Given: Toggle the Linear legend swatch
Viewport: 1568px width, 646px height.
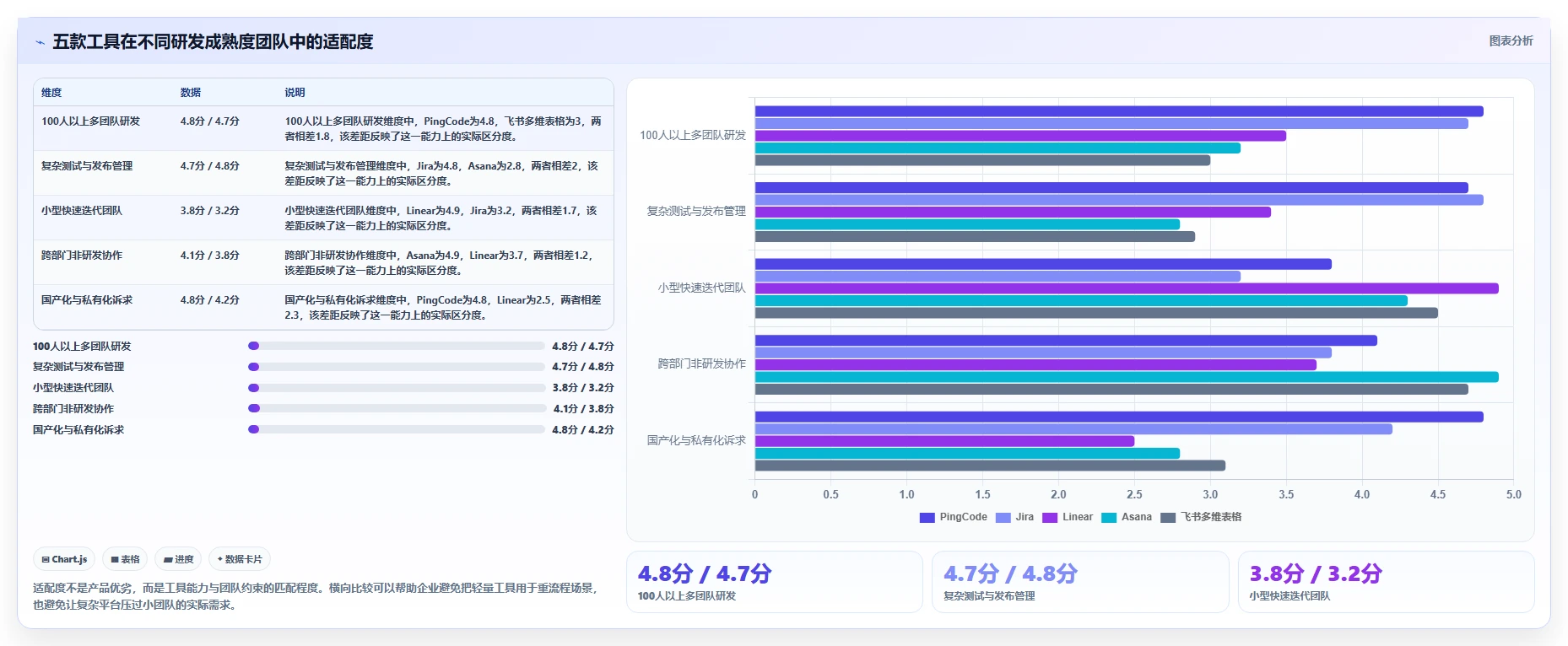Looking at the screenshot, I should [x=1050, y=517].
